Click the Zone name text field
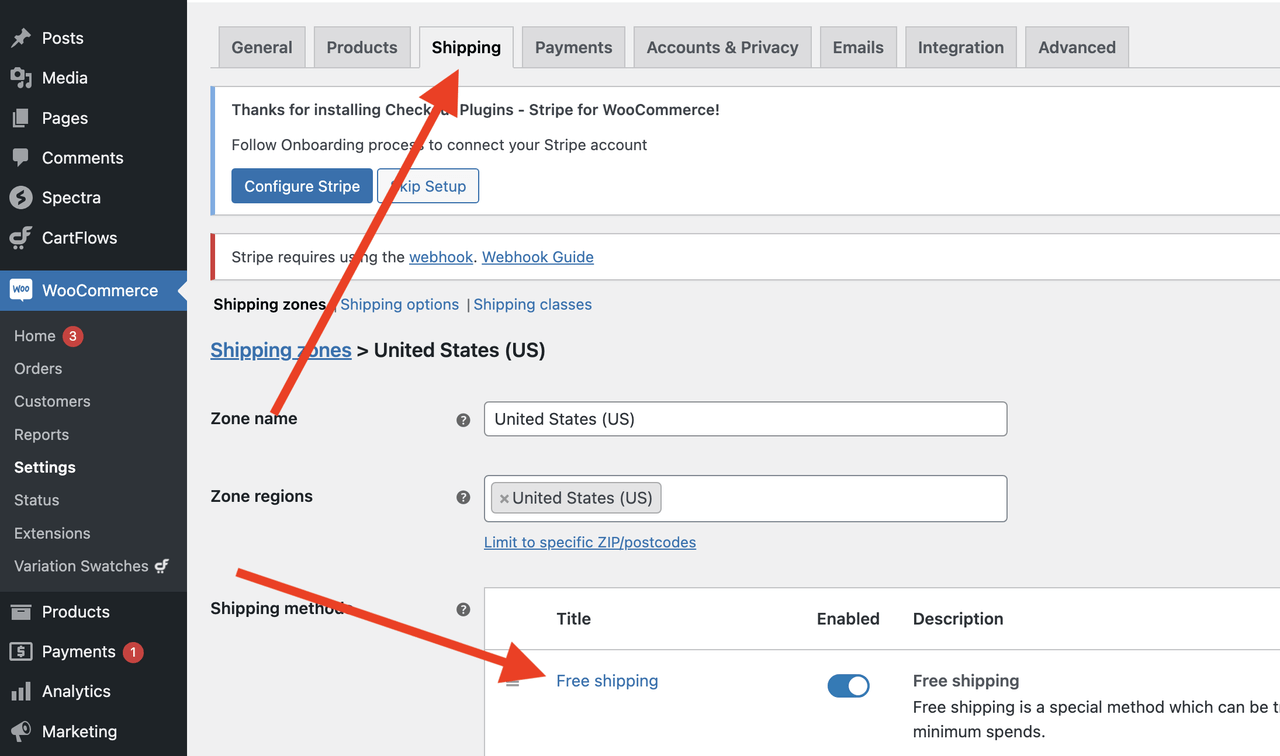The image size is (1280, 756). tap(745, 419)
